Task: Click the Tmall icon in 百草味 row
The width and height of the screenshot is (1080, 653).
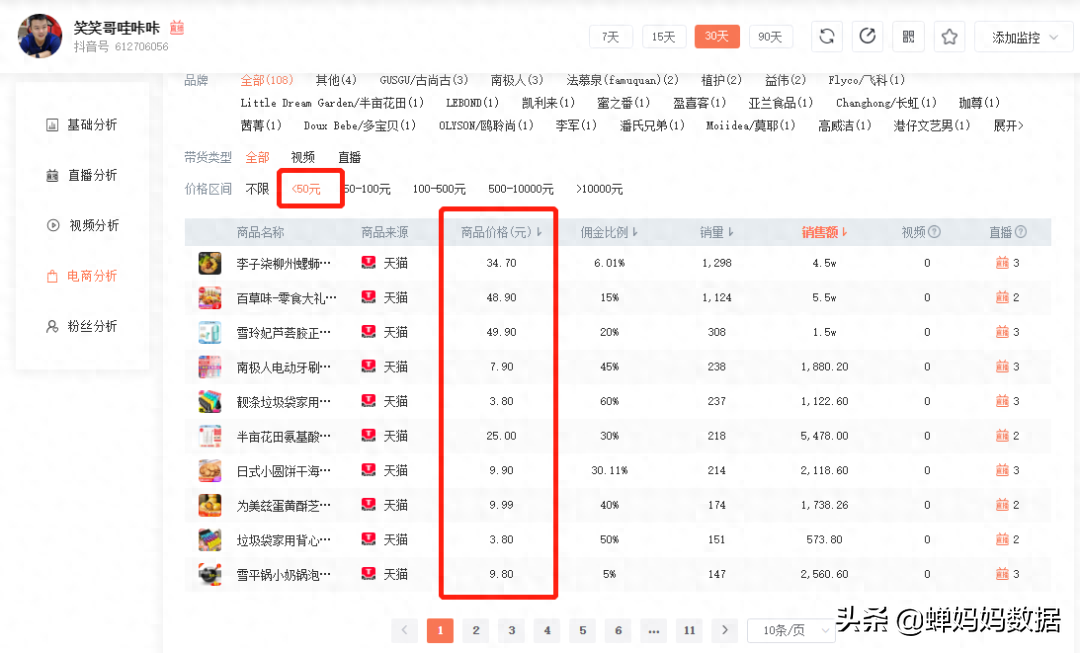Action: (x=369, y=297)
